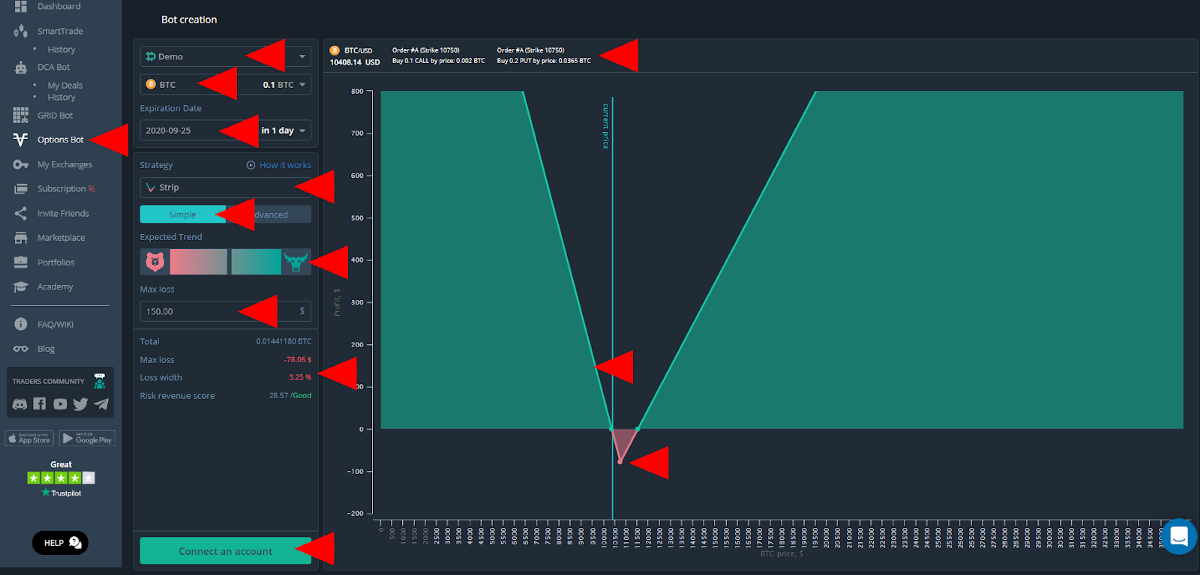Open Subscription page
The height and width of the screenshot is (575, 1200).
(66, 188)
